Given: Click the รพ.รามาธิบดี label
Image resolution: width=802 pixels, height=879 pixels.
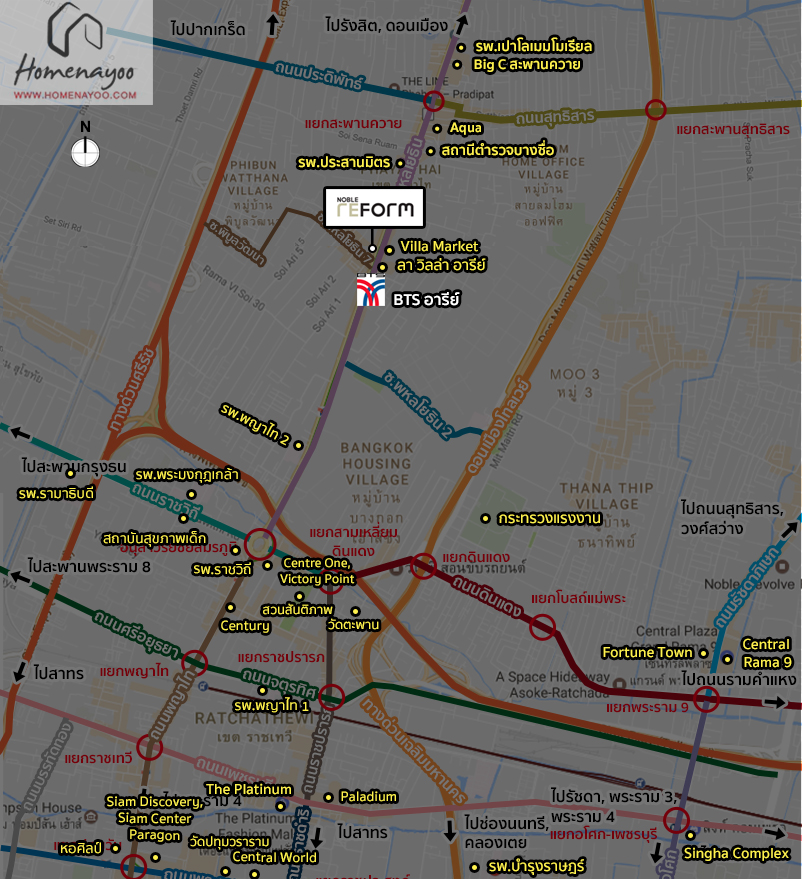Looking at the screenshot, I should pyautogui.click(x=57, y=494).
